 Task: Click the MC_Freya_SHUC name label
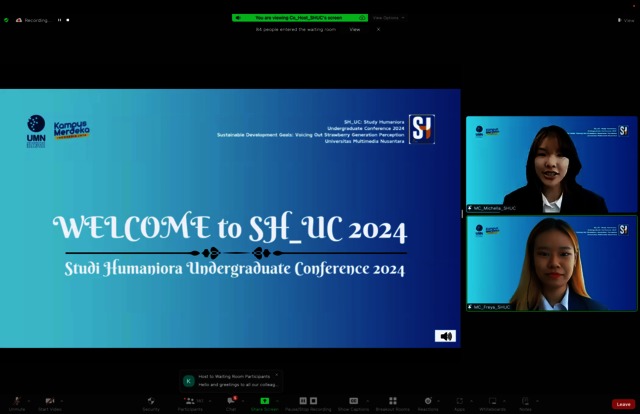[x=491, y=307]
